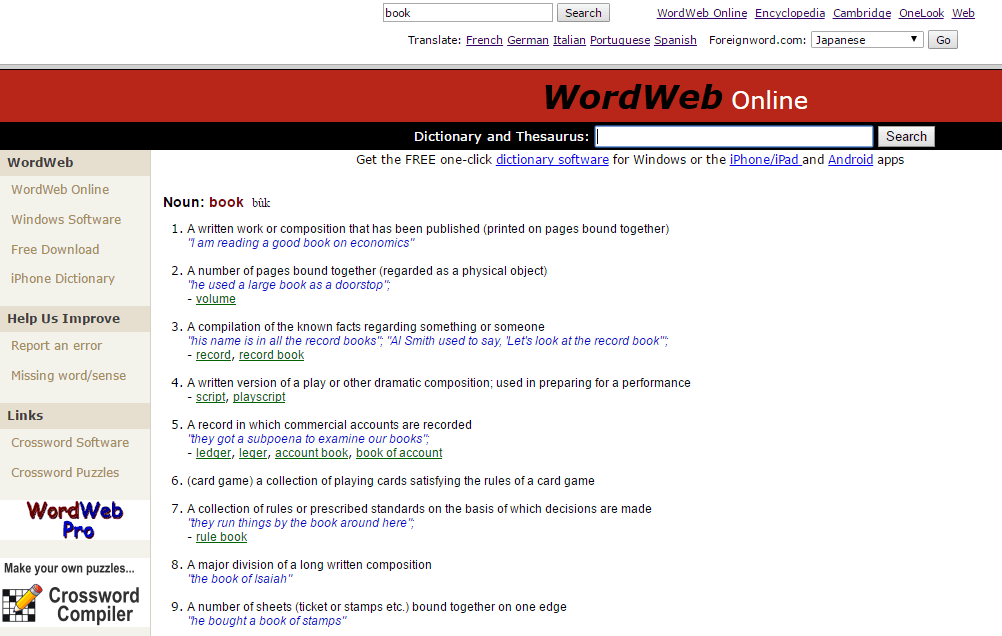Click the 'script' synonym link
This screenshot has height=636, width=1002.
coord(210,397)
